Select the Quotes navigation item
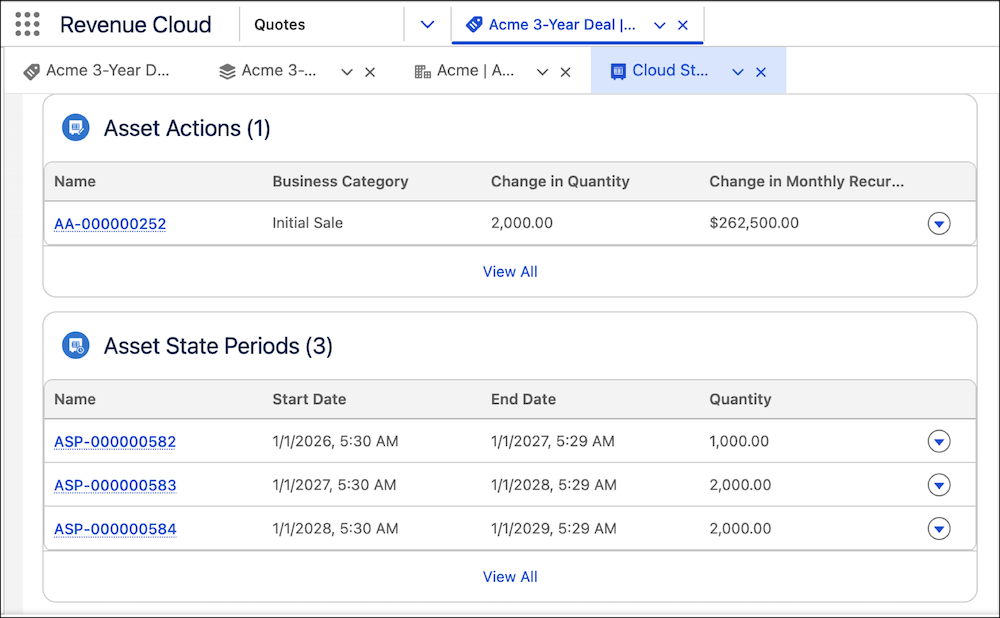The width and height of the screenshot is (1000, 618). pos(279,24)
